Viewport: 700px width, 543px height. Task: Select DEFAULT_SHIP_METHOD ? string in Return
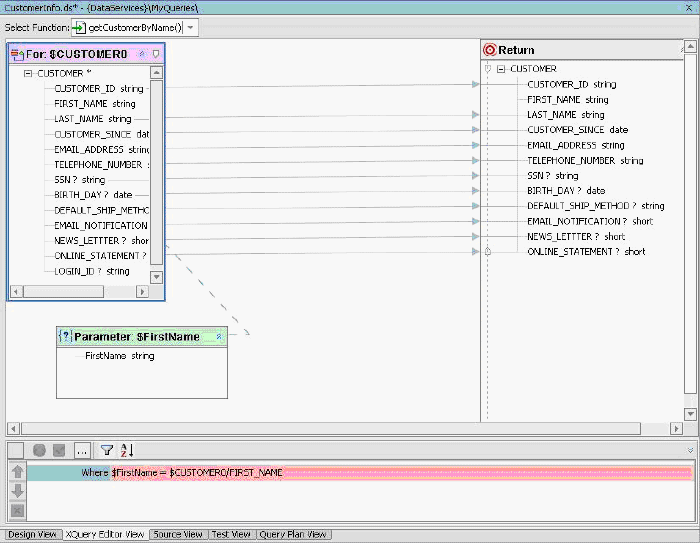(596, 206)
